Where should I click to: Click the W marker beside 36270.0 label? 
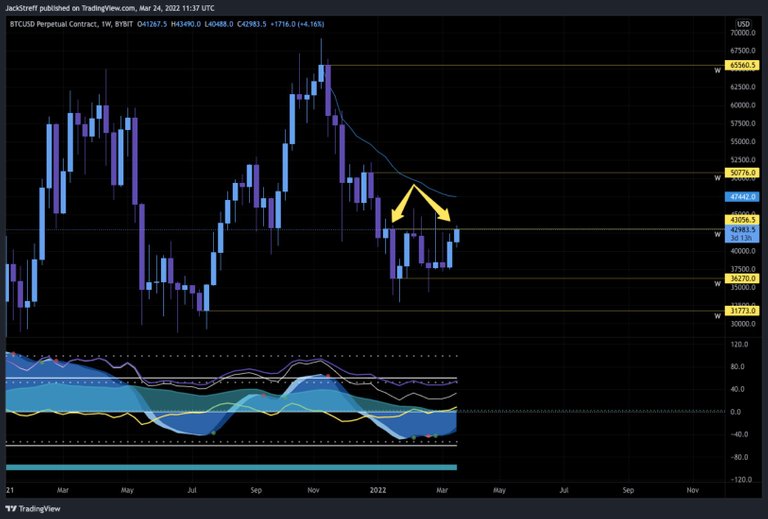click(717, 284)
